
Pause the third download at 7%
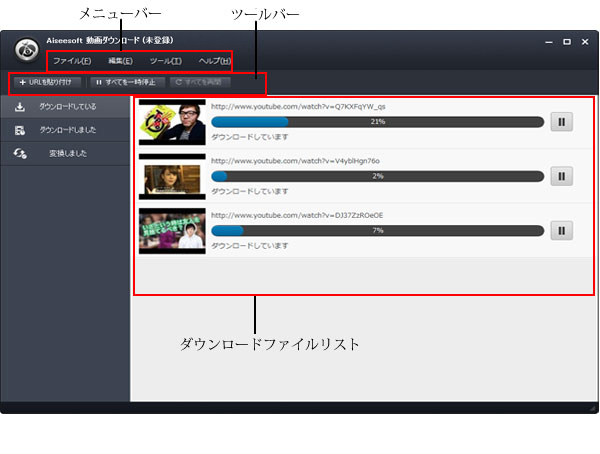click(x=561, y=231)
